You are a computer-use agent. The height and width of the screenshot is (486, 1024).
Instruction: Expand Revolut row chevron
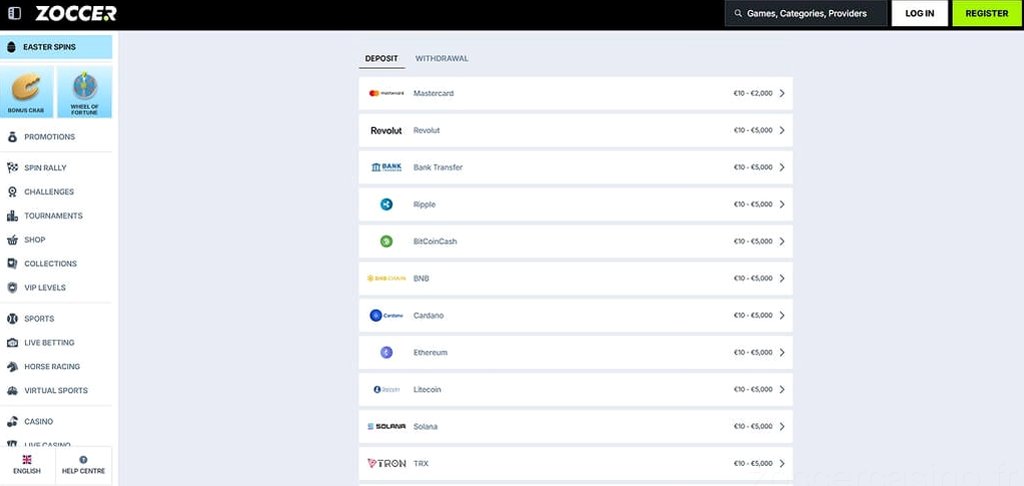coord(782,131)
